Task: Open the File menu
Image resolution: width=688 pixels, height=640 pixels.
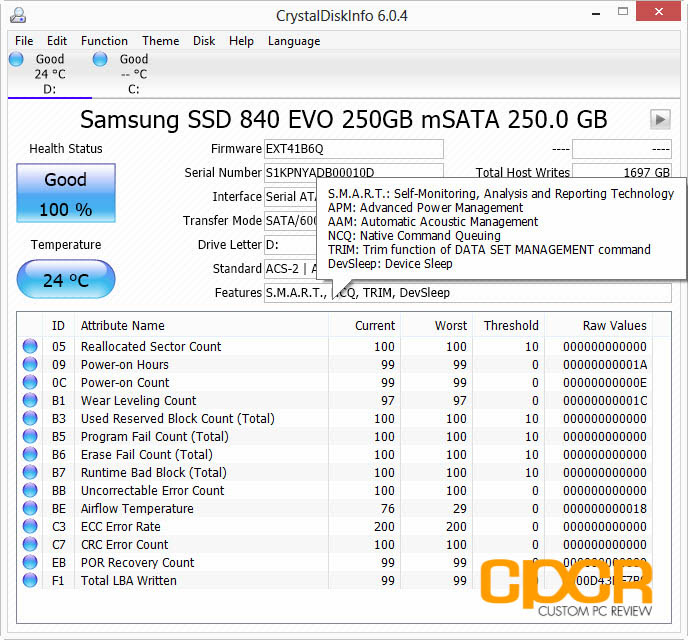Action: [24, 41]
